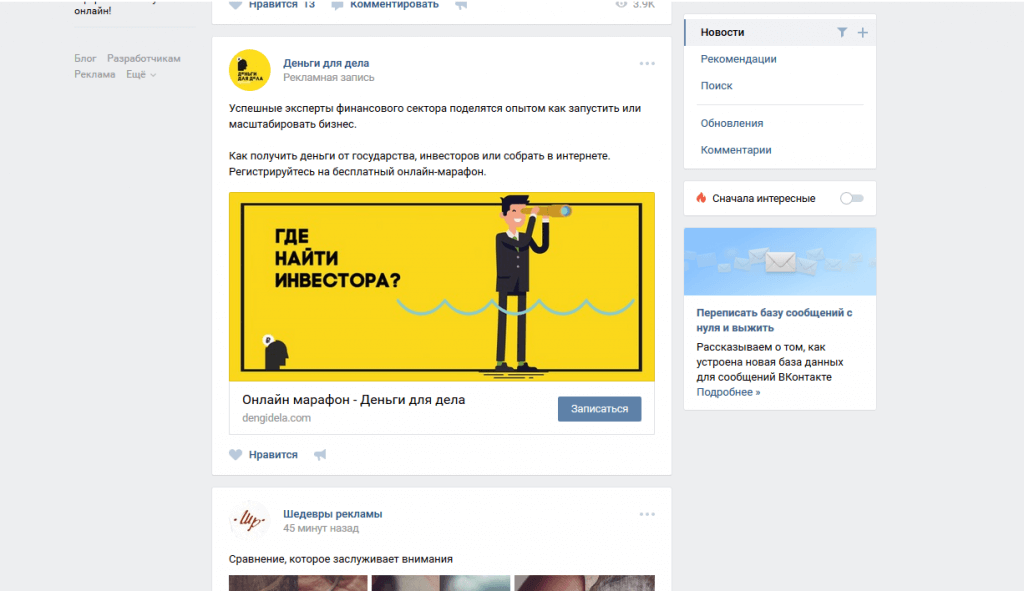Select Обновления in the side menu

tap(731, 123)
